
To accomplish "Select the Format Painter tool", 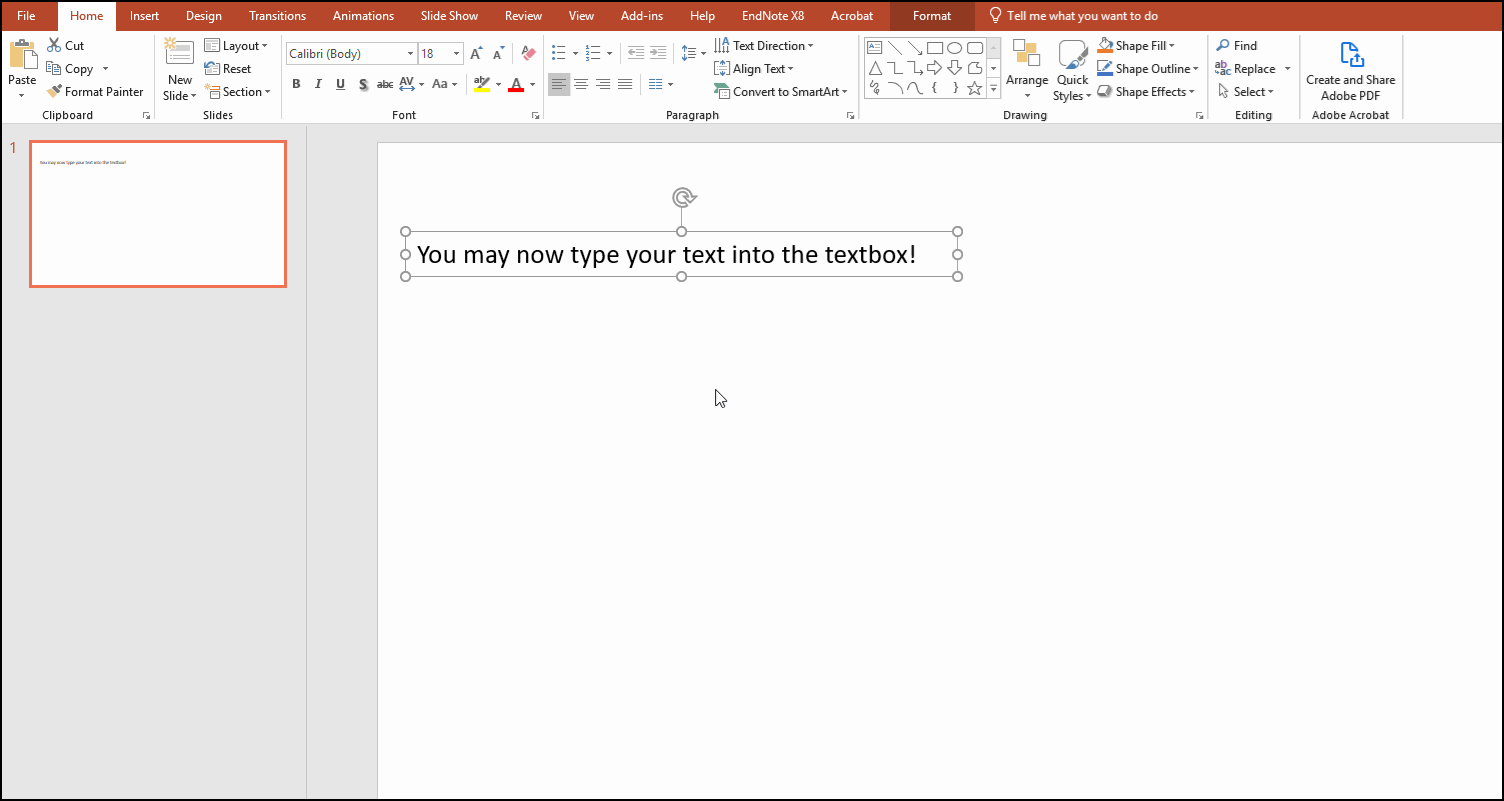I will pyautogui.click(x=95, y=91).
